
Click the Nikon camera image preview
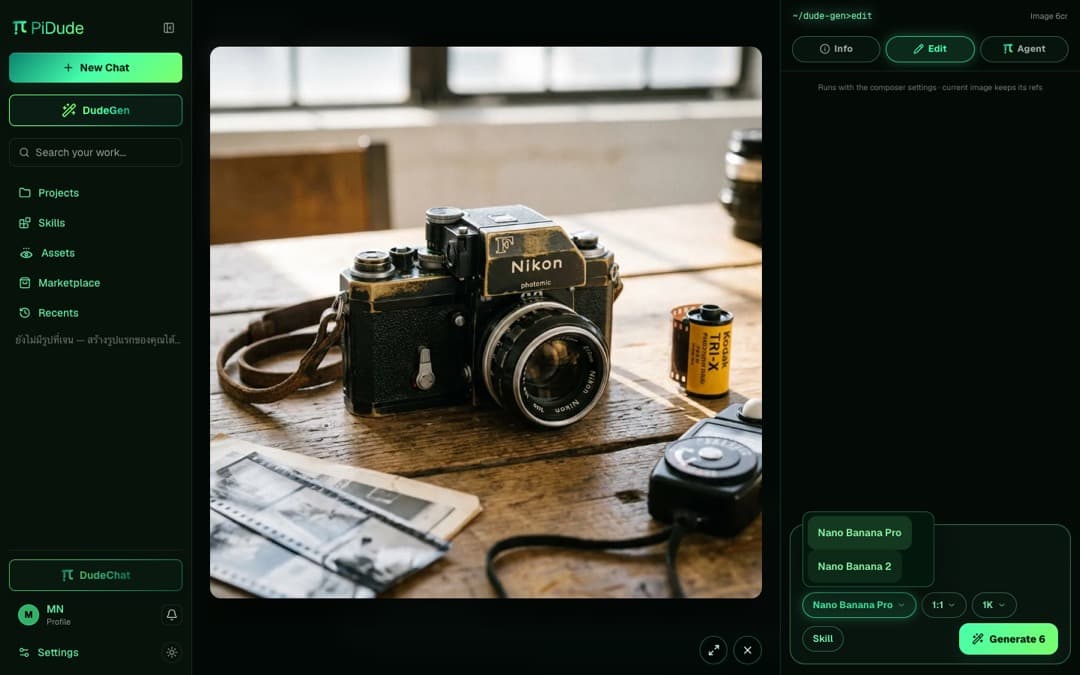point(486,322)
